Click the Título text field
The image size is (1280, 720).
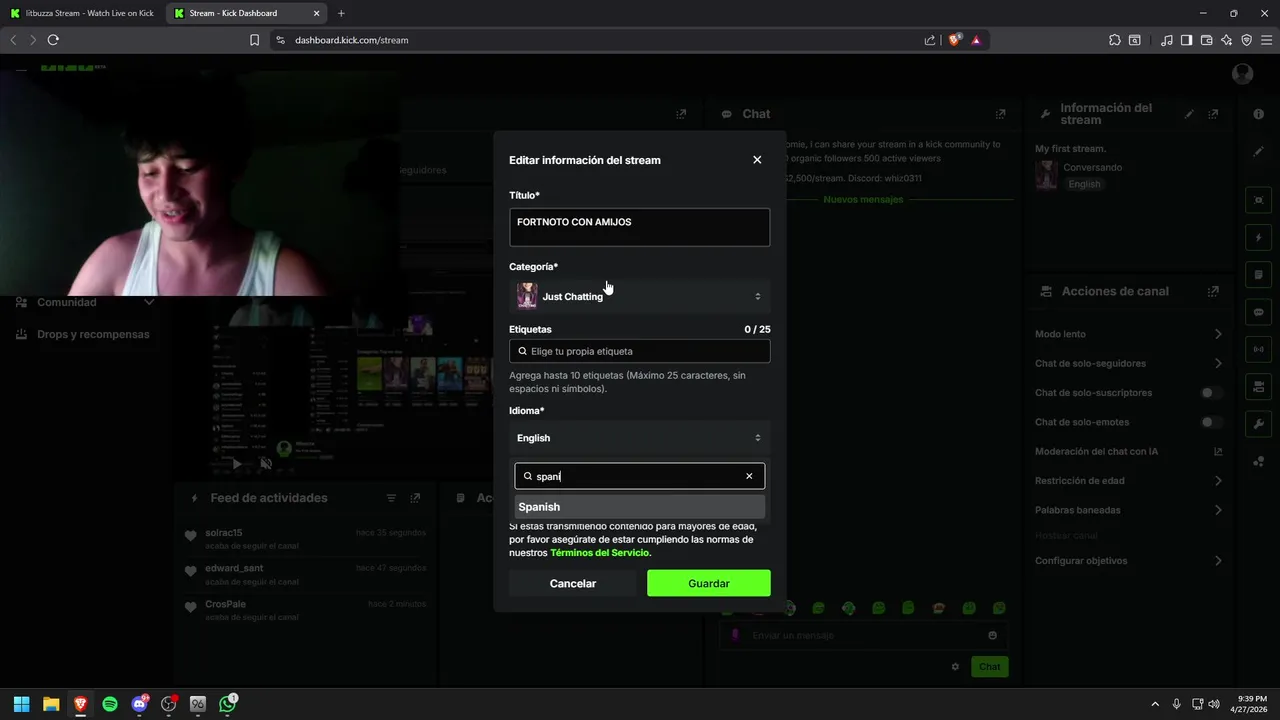pos(639,227)
